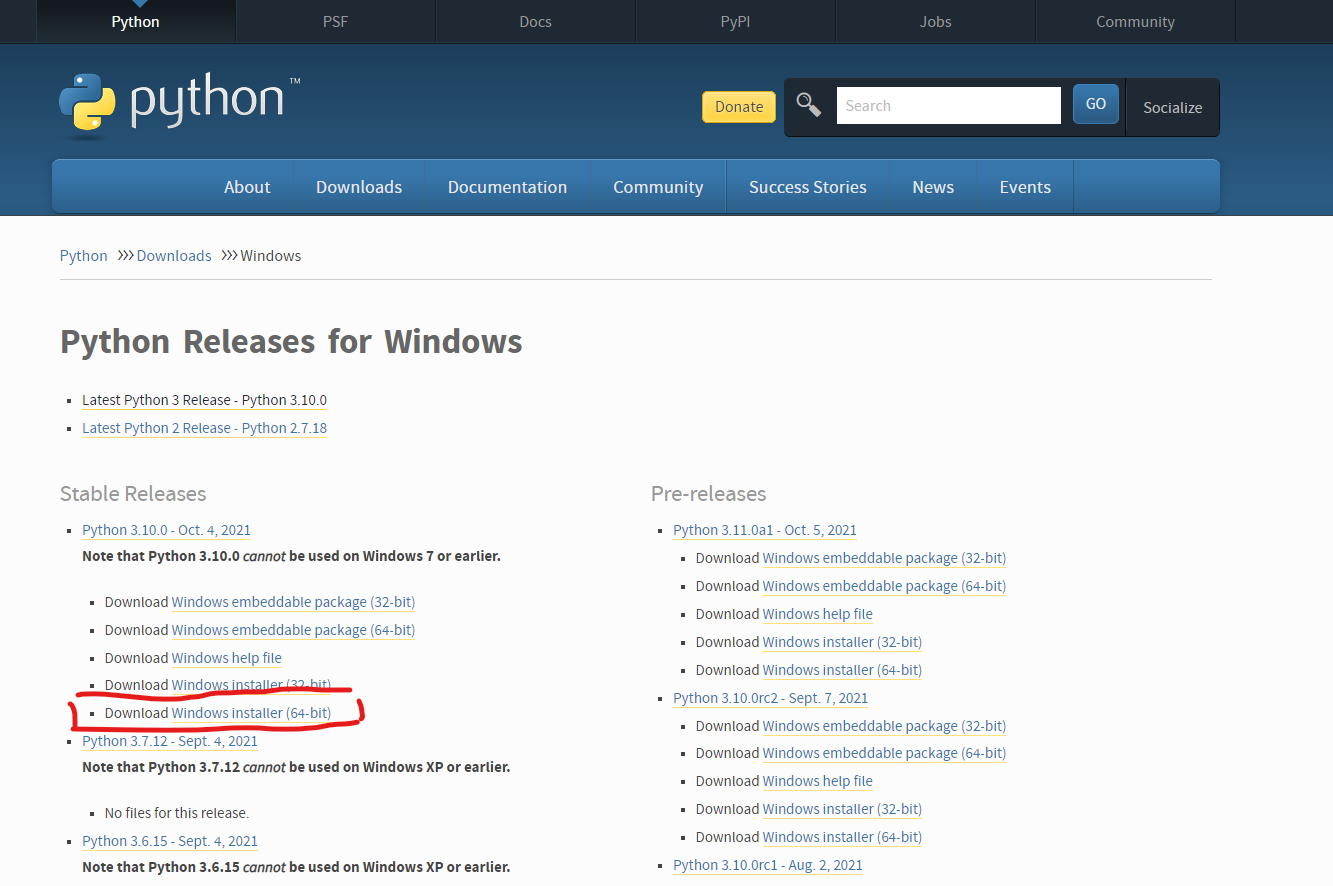1333x886 pixels.
Task: Click the Windows XP note under Python 3.7.12
Action: point(296,767)
